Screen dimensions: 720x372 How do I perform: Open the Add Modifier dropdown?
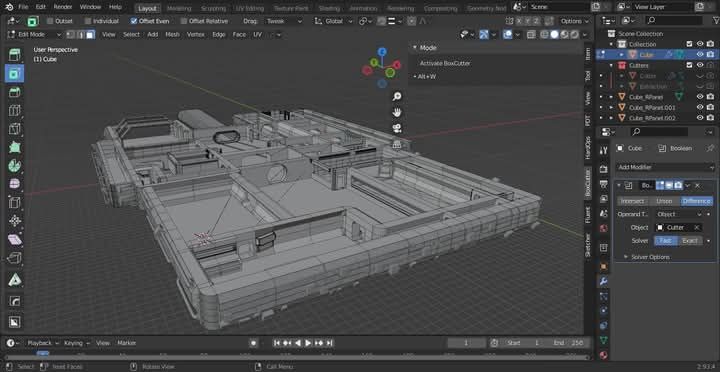[665, 167]
